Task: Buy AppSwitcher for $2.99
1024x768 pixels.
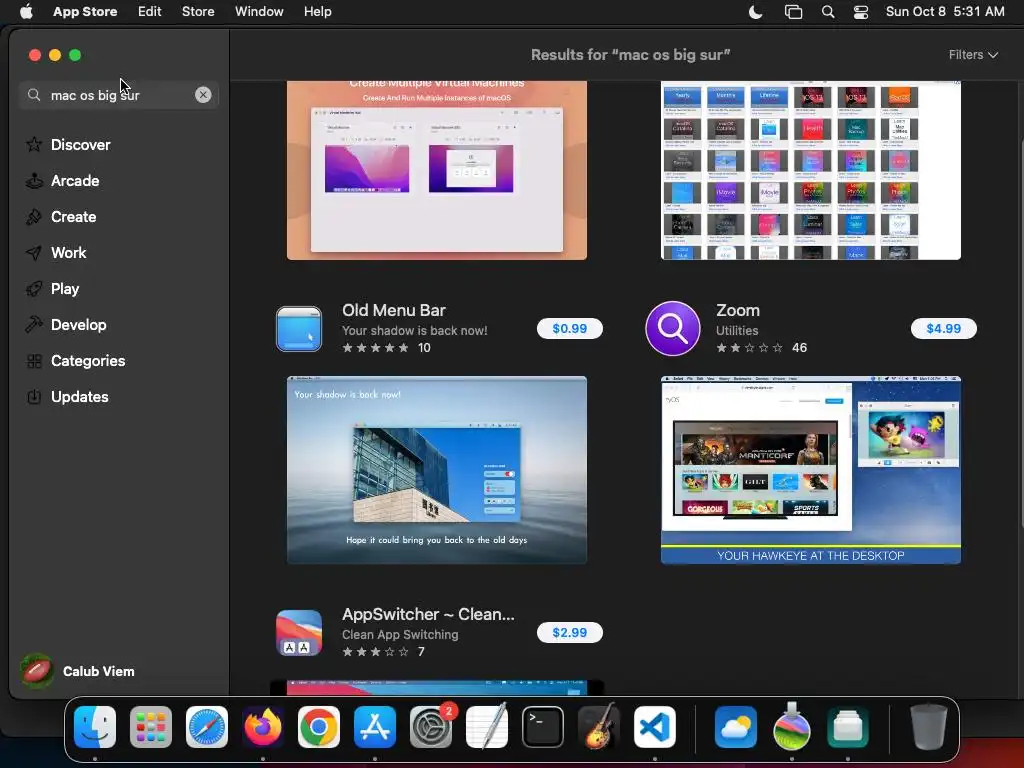Action: pyautogui.click(x=569, y=632)
